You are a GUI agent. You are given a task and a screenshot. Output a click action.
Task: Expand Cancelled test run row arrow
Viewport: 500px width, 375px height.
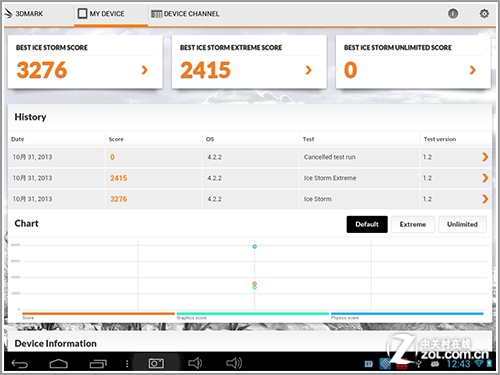point(485,157)
